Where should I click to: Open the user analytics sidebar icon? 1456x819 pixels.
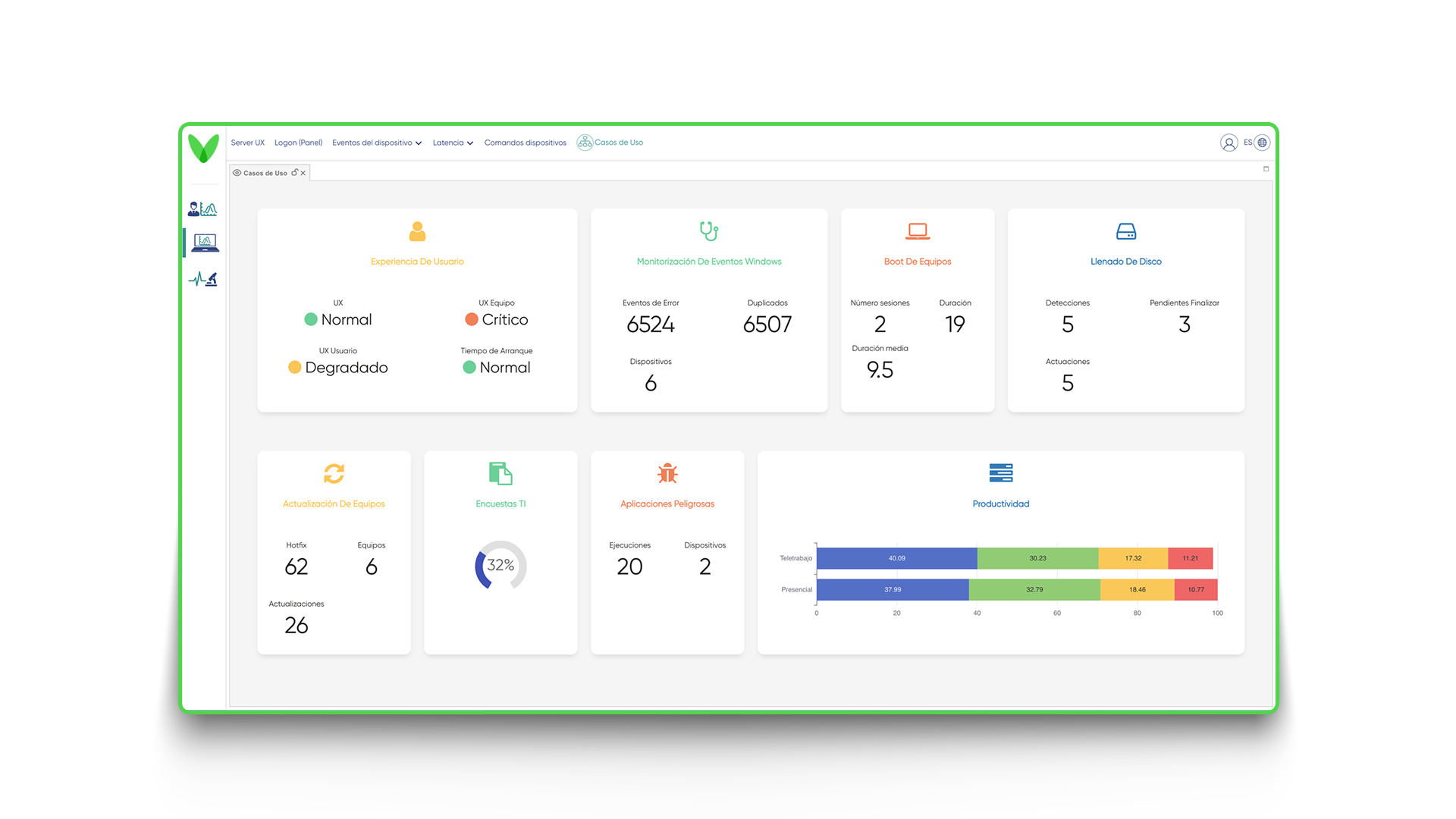pyautogui.click(x=202, y=209)
